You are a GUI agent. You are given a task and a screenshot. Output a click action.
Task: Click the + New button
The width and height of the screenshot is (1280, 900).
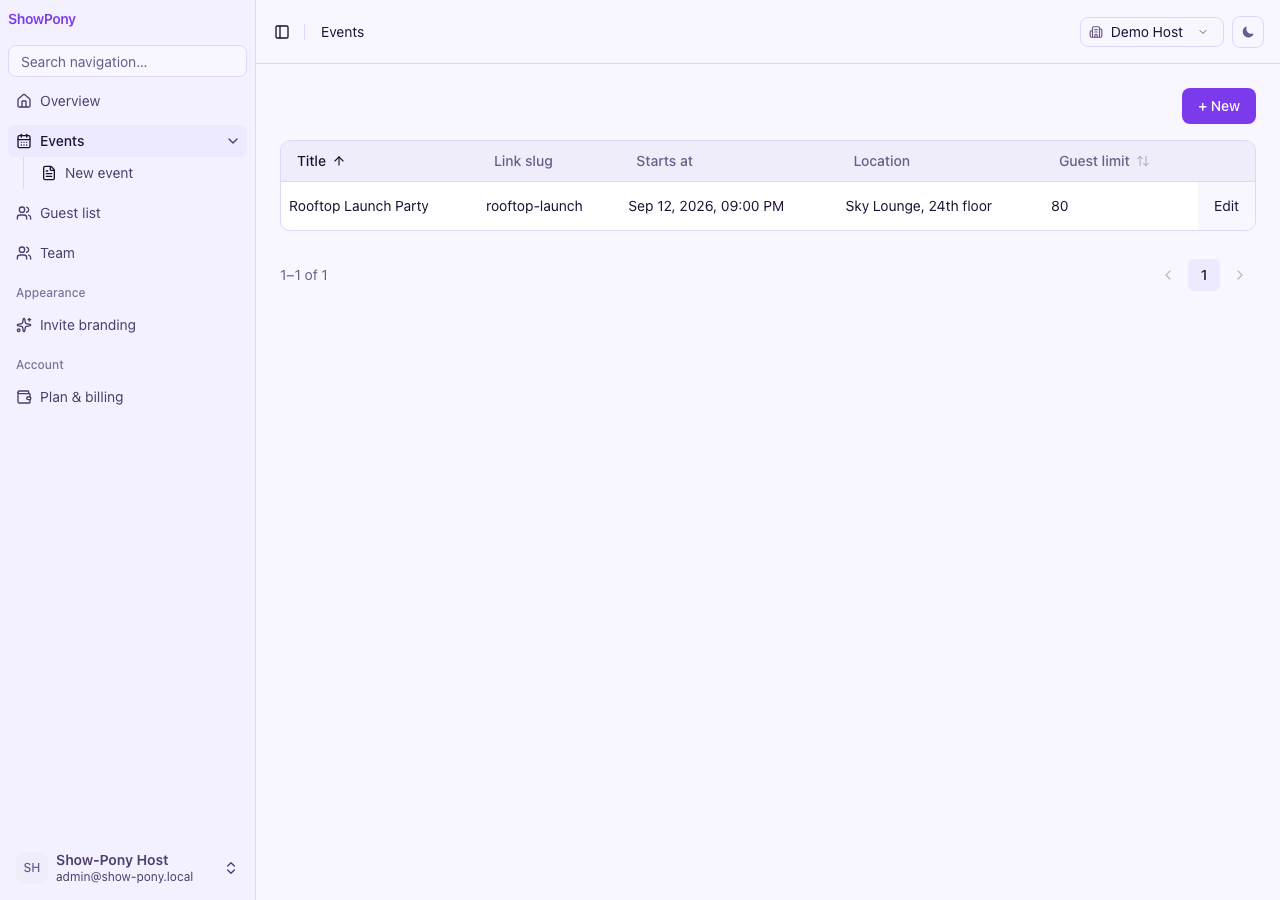pyautogui.click(x=1219, y=106)
